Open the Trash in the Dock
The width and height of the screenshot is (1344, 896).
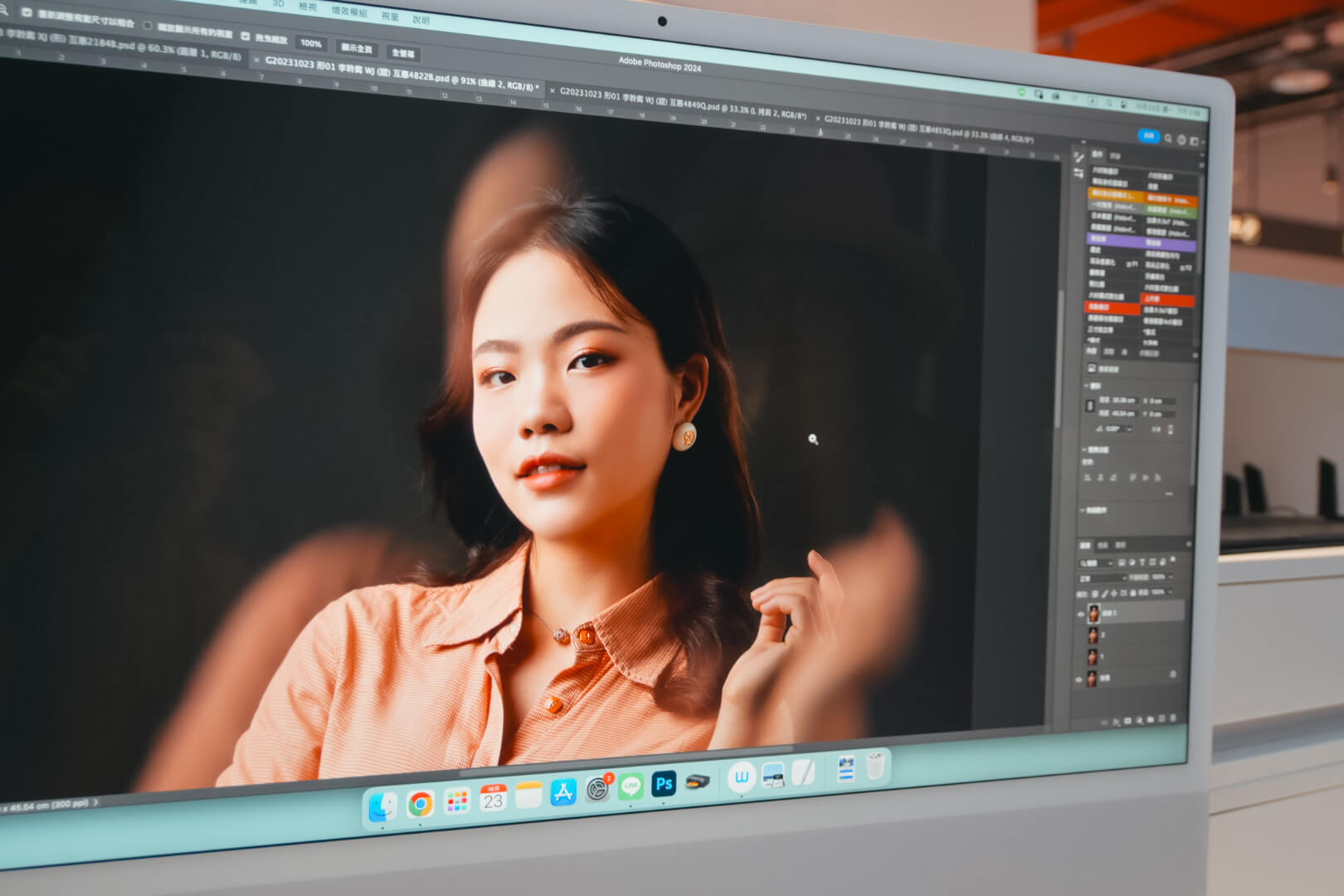pos(875,766)
